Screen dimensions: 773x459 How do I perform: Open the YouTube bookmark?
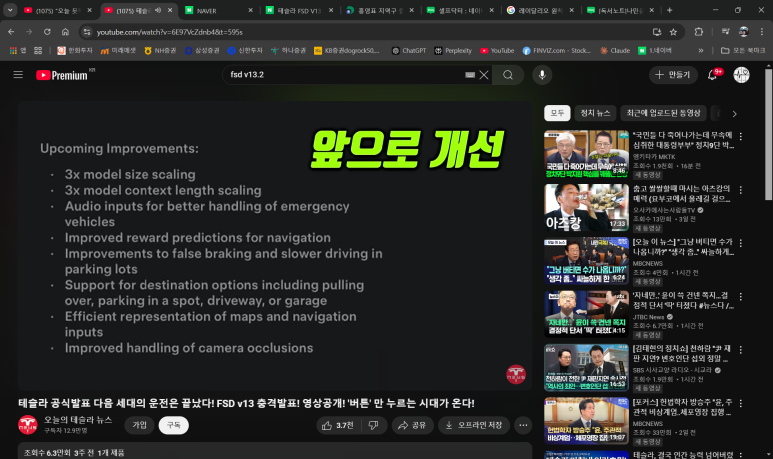497,50
